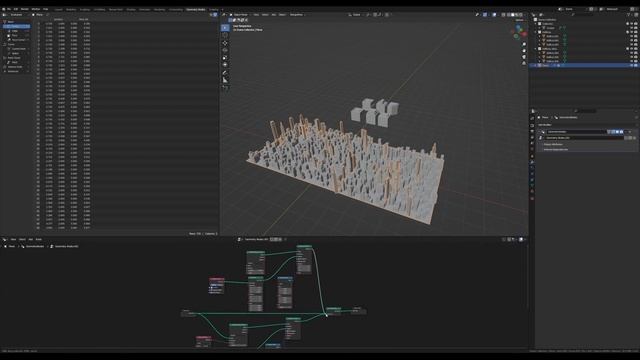Open the Render properties tab
The height and width of the screenshot is (360, 640).
tap(532, 125)
